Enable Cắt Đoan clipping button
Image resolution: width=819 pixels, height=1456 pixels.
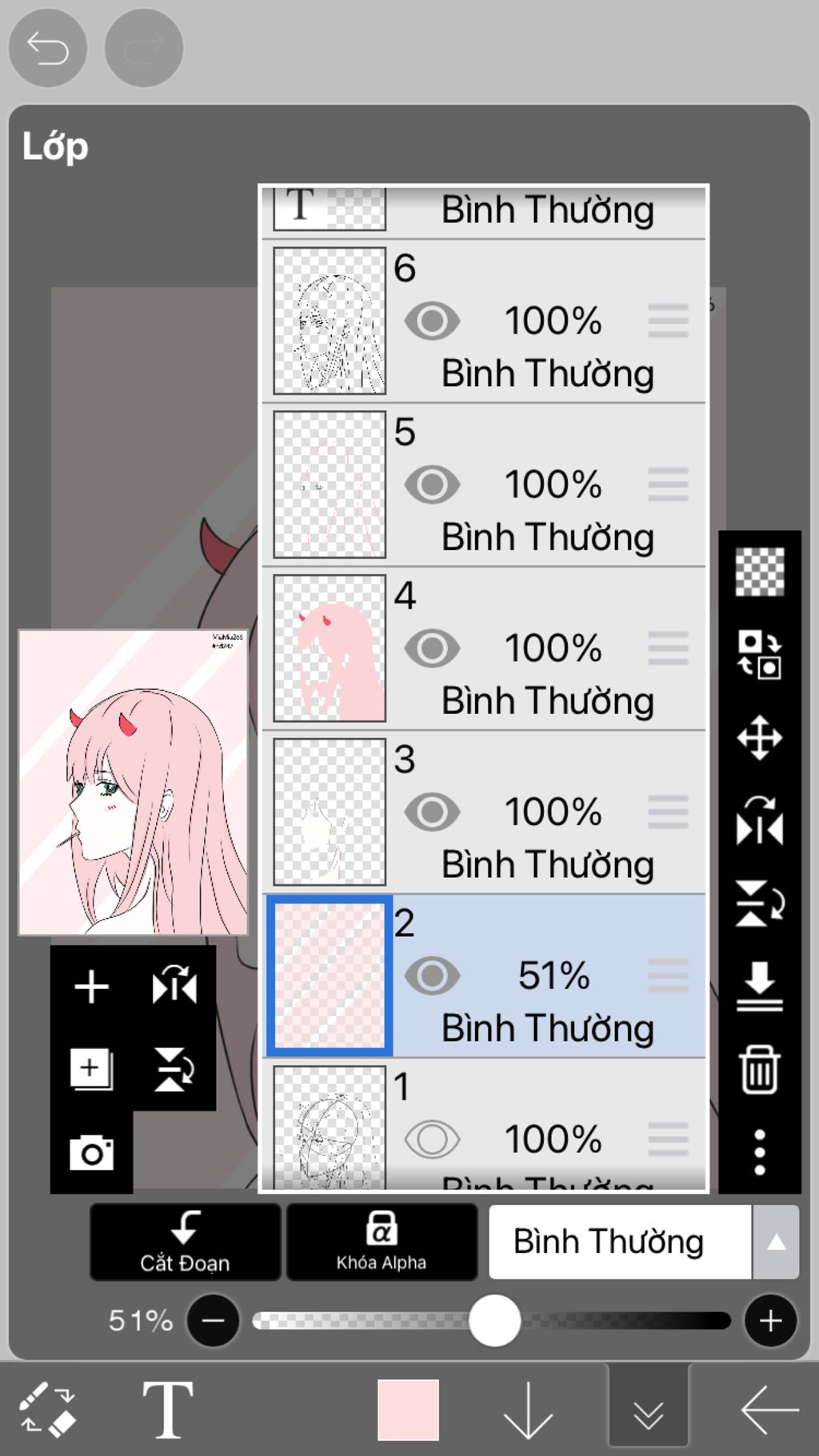point(185,1242)
